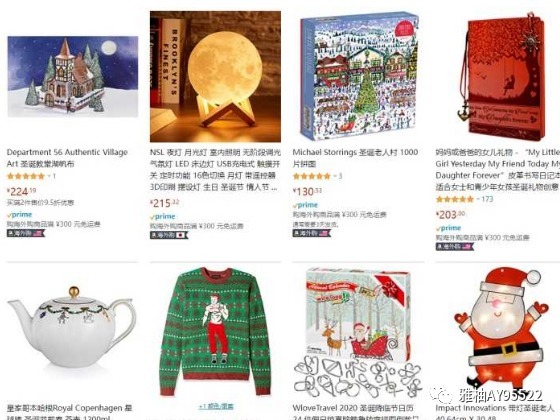Click the star rating of the Village Art item

26,176
